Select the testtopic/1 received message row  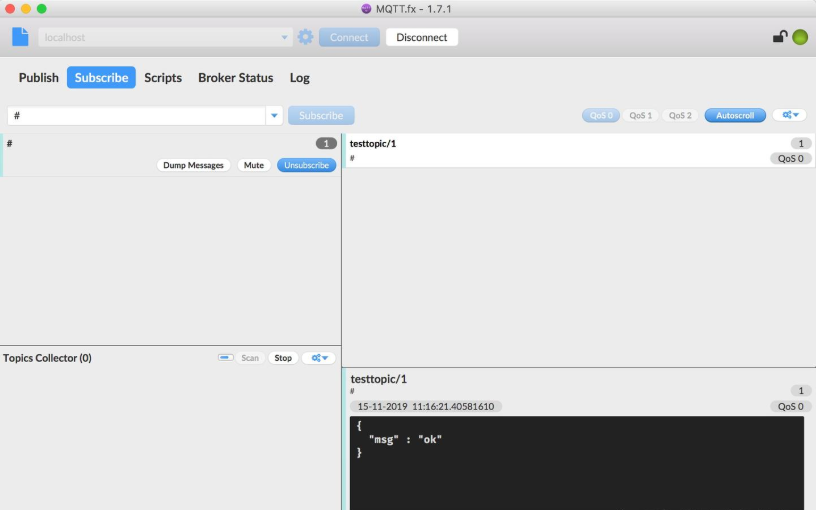pos(579,151)
